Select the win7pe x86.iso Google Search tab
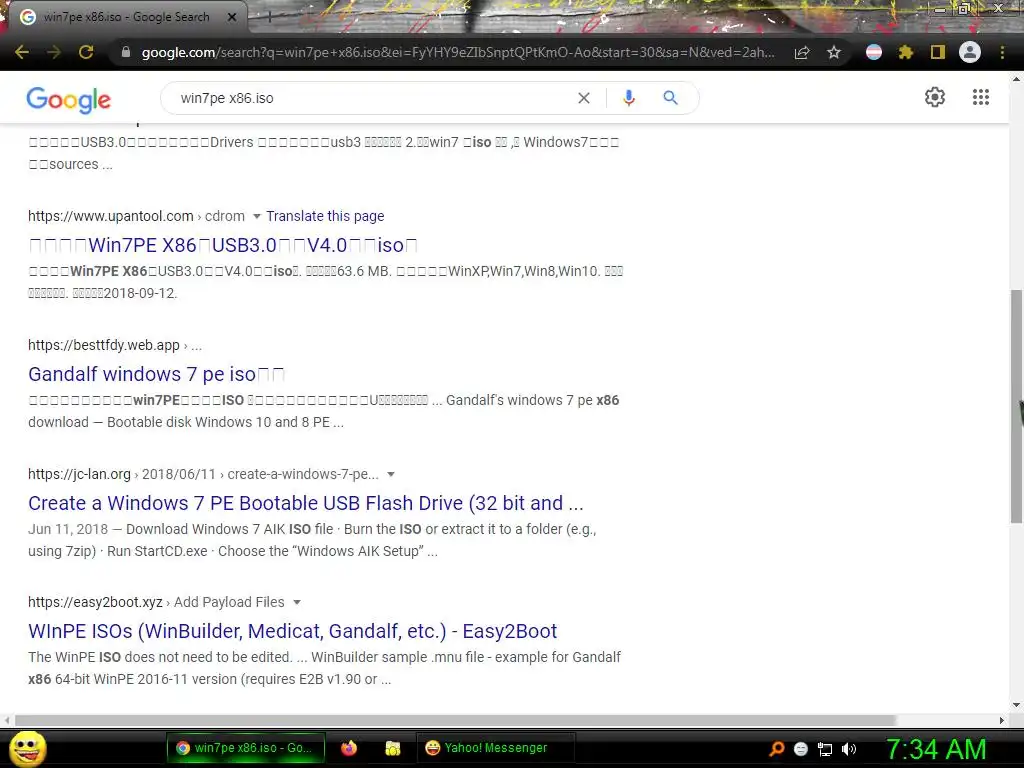This screenshot has height=768, width=1024. (x=127, y=17)
